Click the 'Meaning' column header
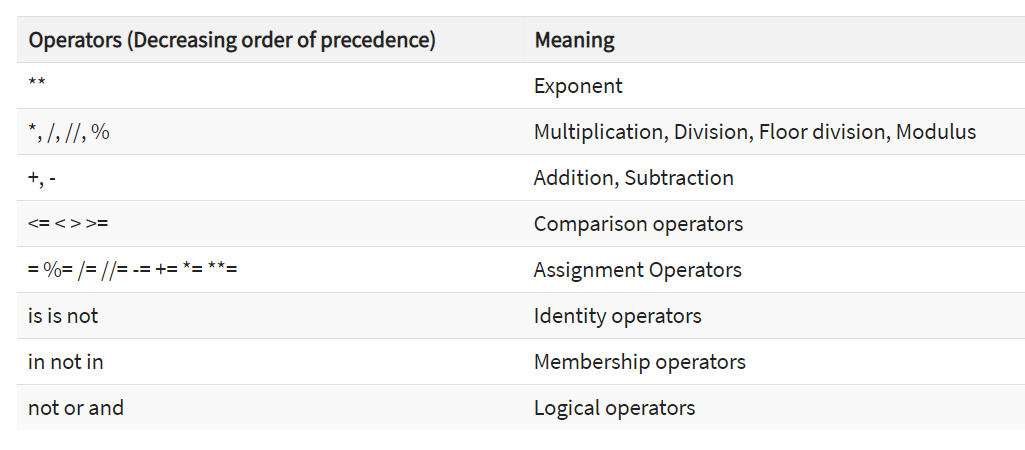The image size is (1025, 450). tap(574, 41)
